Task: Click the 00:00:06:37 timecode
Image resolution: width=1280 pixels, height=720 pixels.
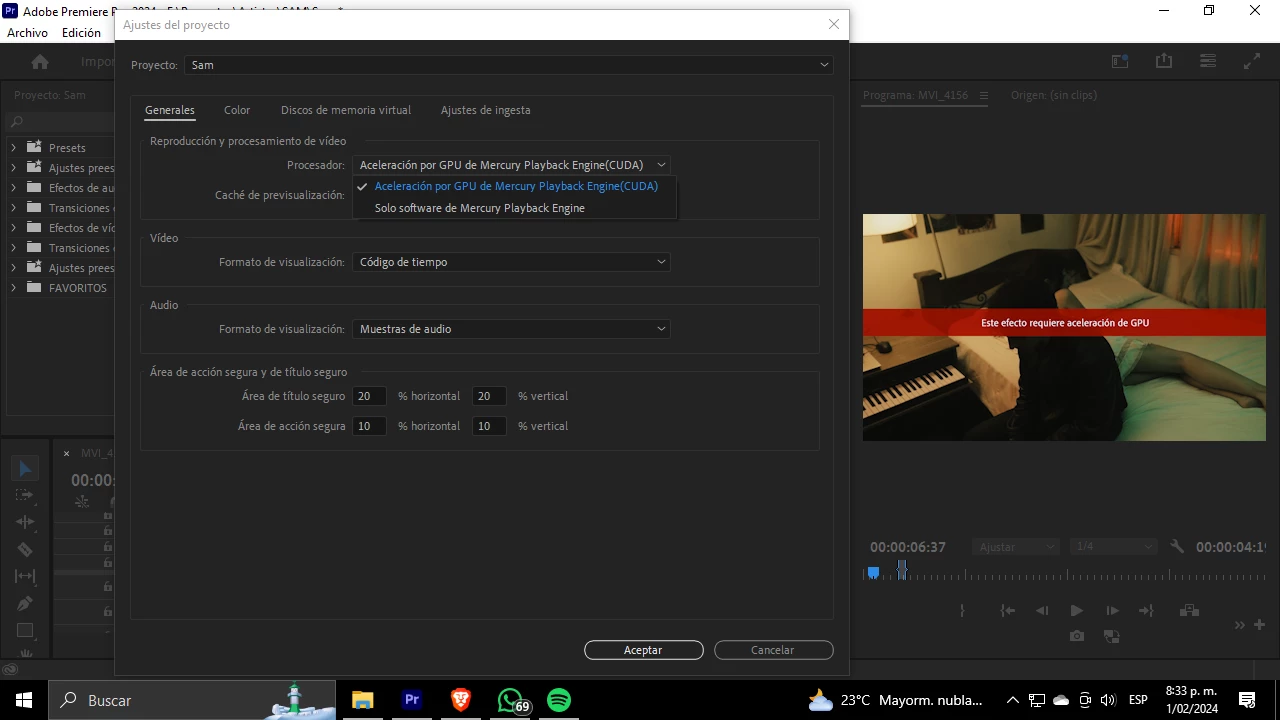Action: click(908, 547)
